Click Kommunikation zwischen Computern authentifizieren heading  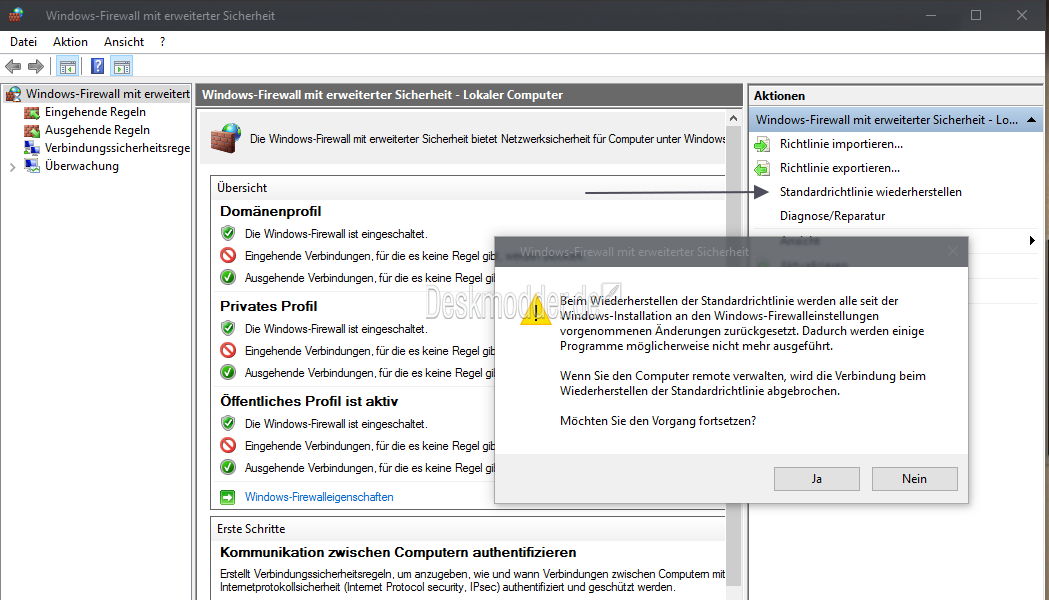[x=398, y=553]
